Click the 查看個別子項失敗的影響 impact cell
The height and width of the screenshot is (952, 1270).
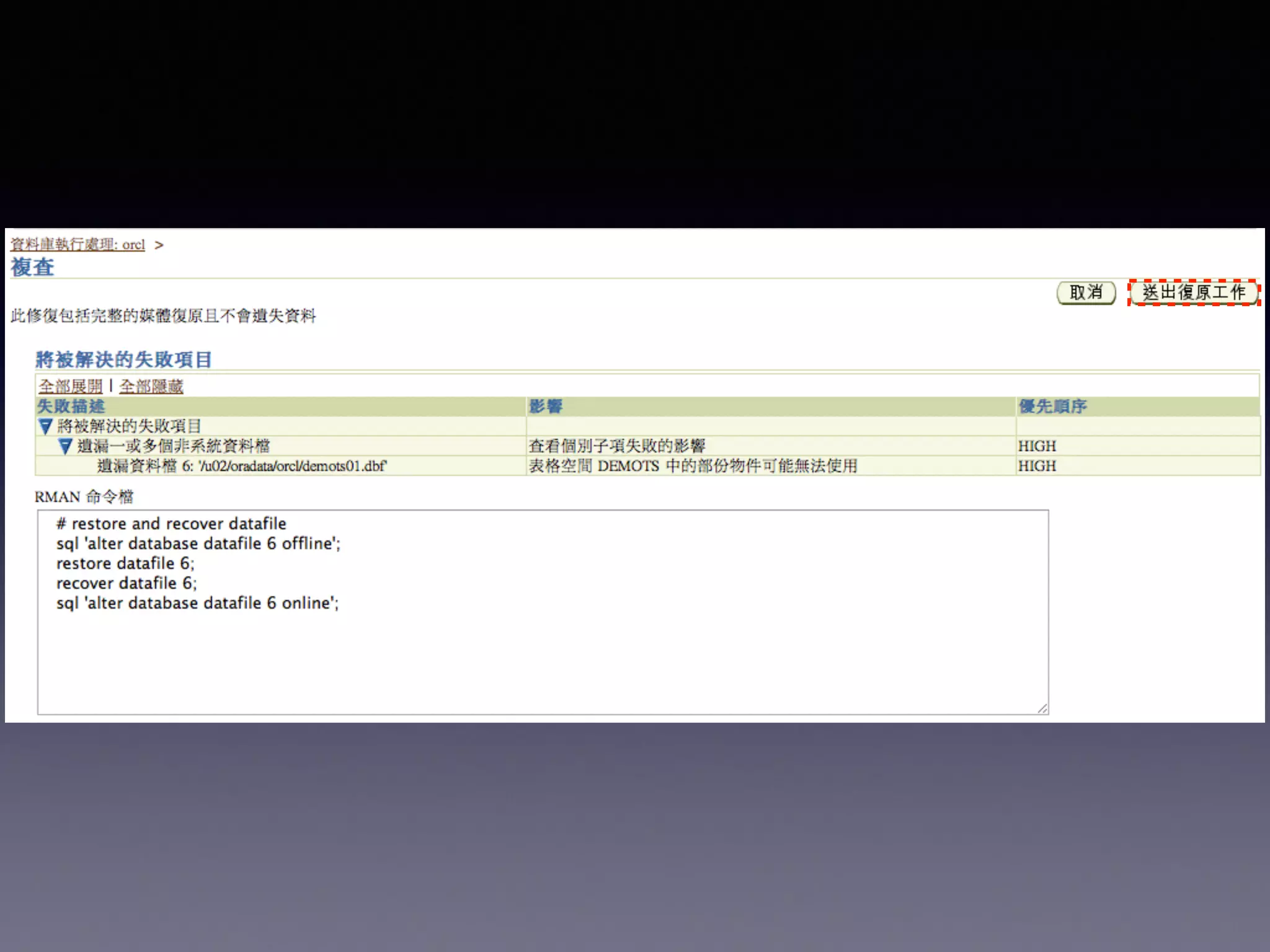tap(617, 446)
